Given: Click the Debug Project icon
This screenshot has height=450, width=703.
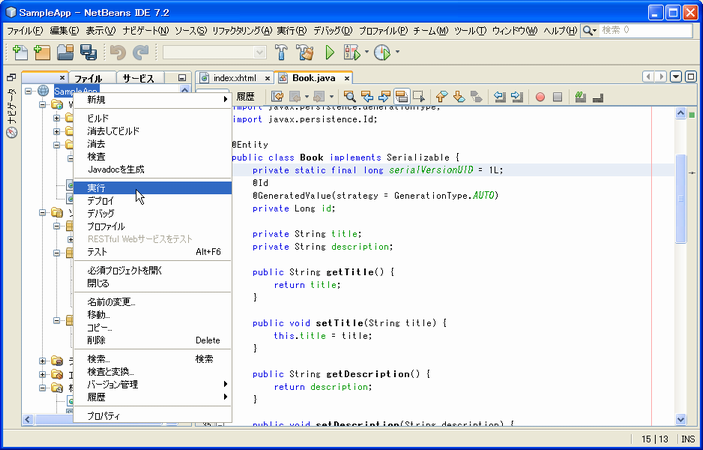Looking at the screenshot, I should (352, 52).
